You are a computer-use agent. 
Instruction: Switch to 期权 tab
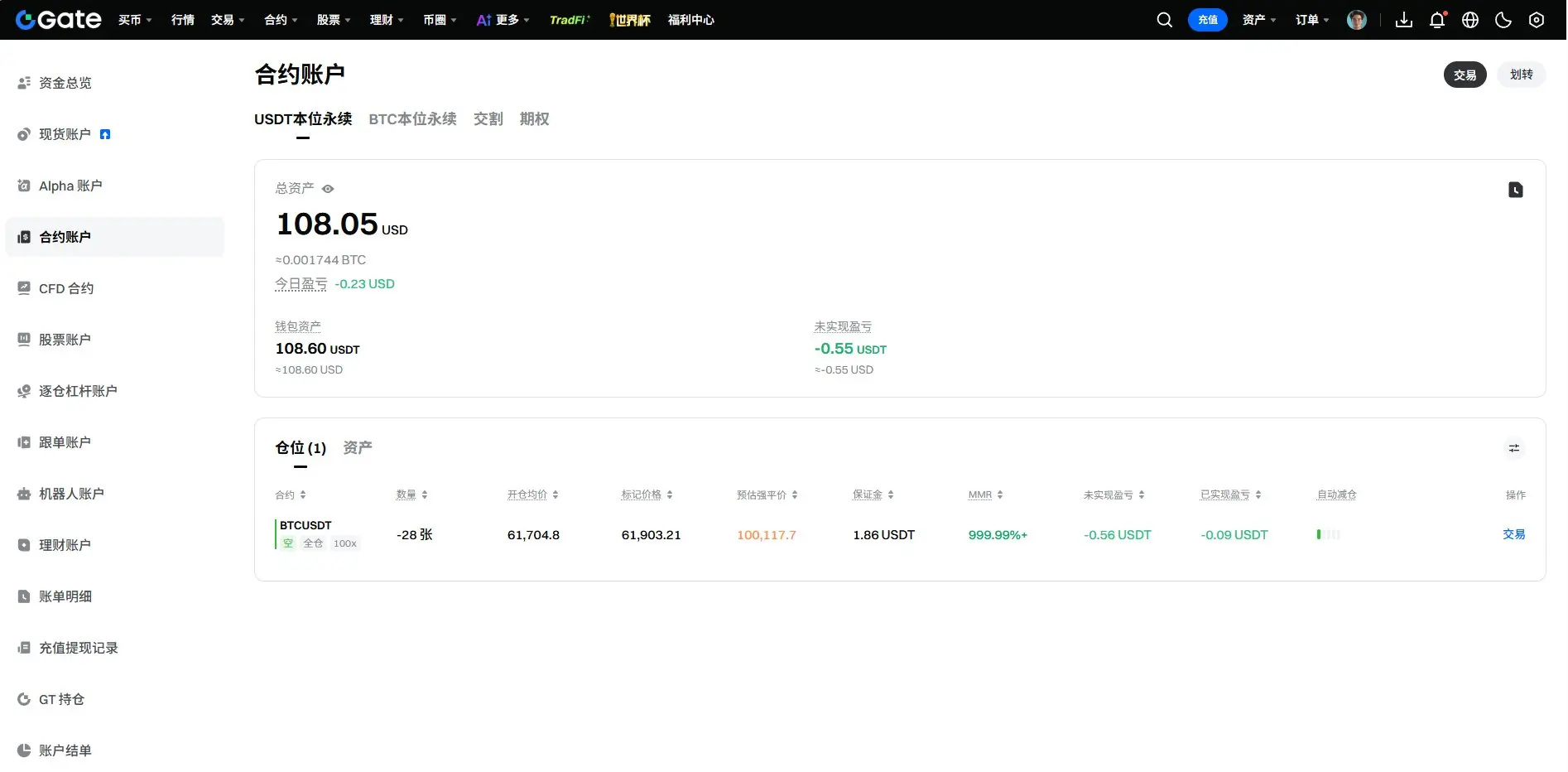coord(534,119)
